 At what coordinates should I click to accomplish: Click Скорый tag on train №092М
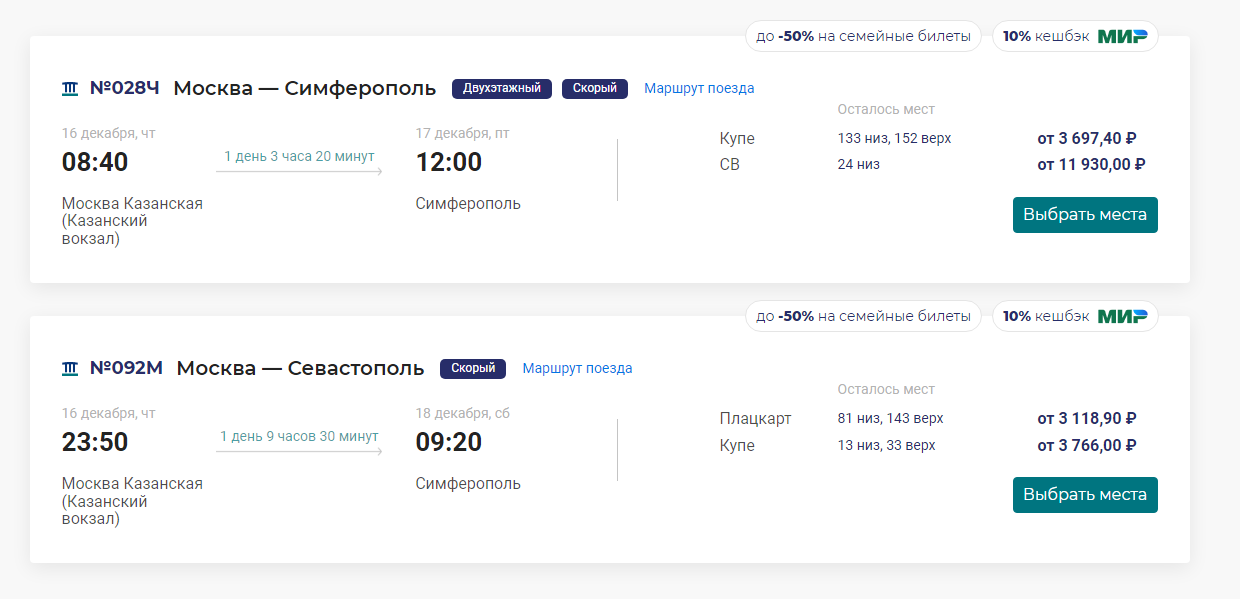coord(473,368)
